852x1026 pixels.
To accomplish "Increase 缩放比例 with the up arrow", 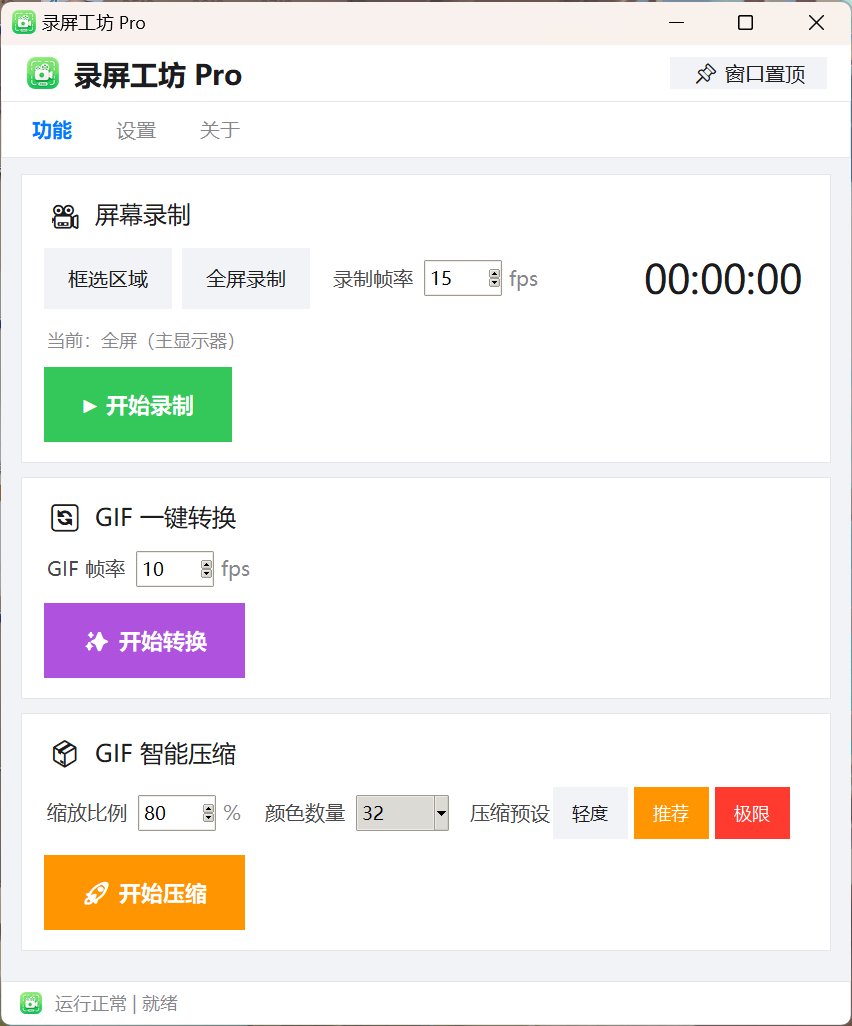I will [209, 808].
